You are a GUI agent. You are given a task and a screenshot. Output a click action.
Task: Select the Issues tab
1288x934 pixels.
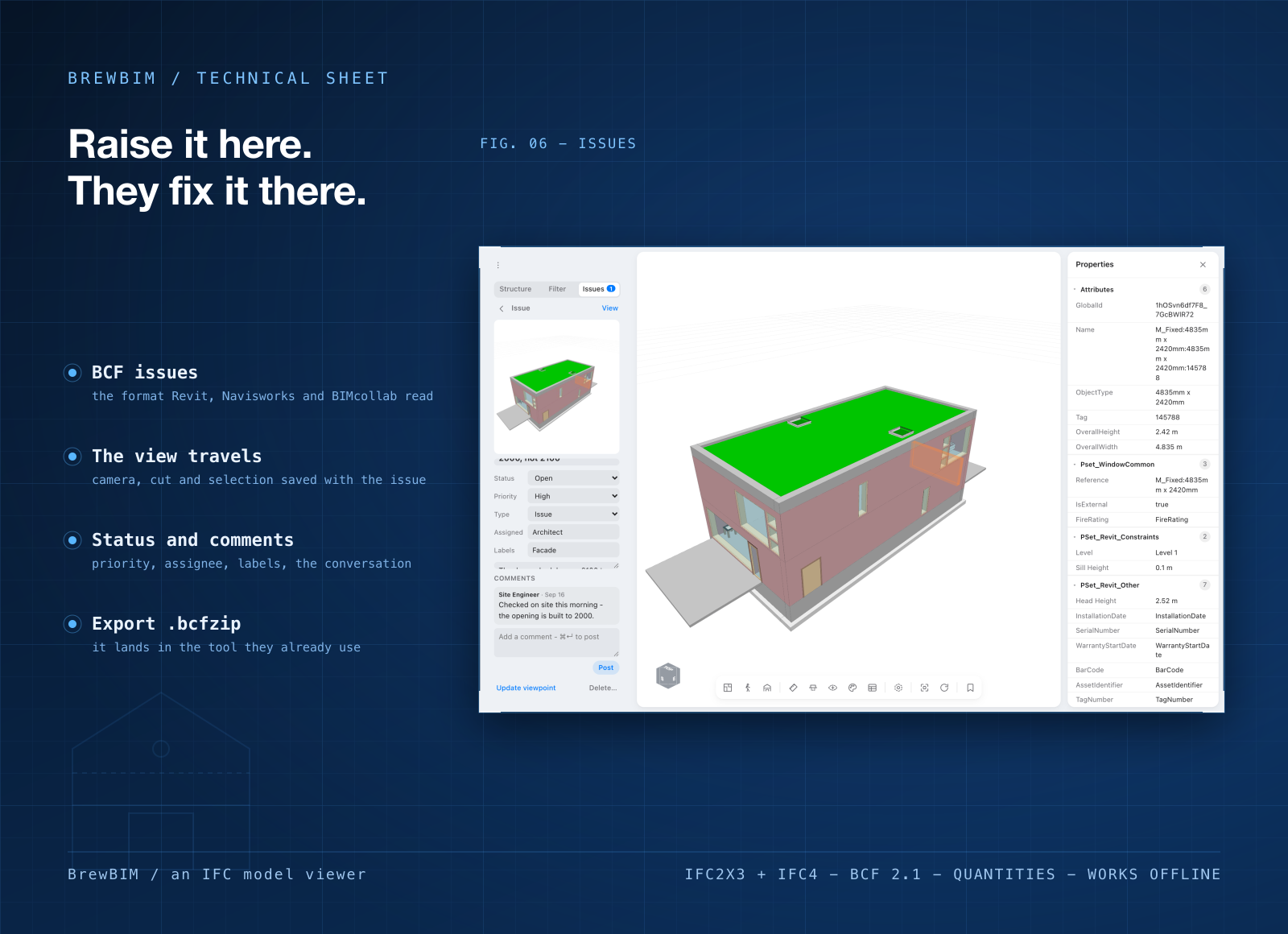coord(599,289)
